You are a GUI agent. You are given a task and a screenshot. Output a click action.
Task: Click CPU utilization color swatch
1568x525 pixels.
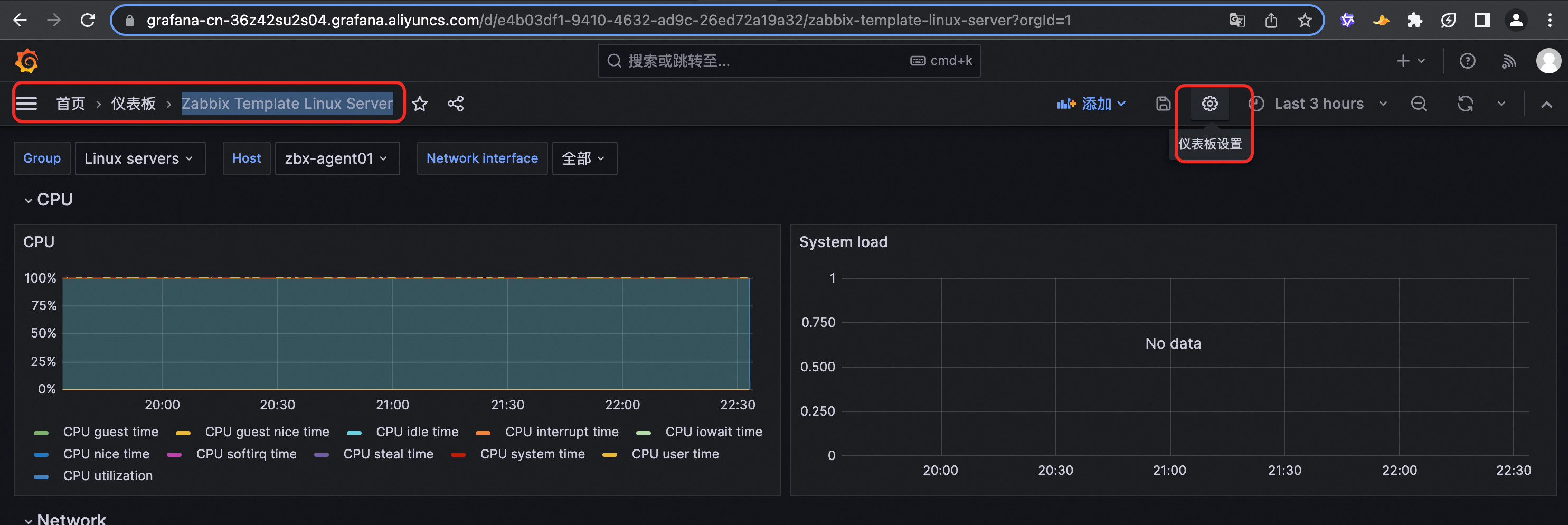pyautogui.click(x=41, y=476)
